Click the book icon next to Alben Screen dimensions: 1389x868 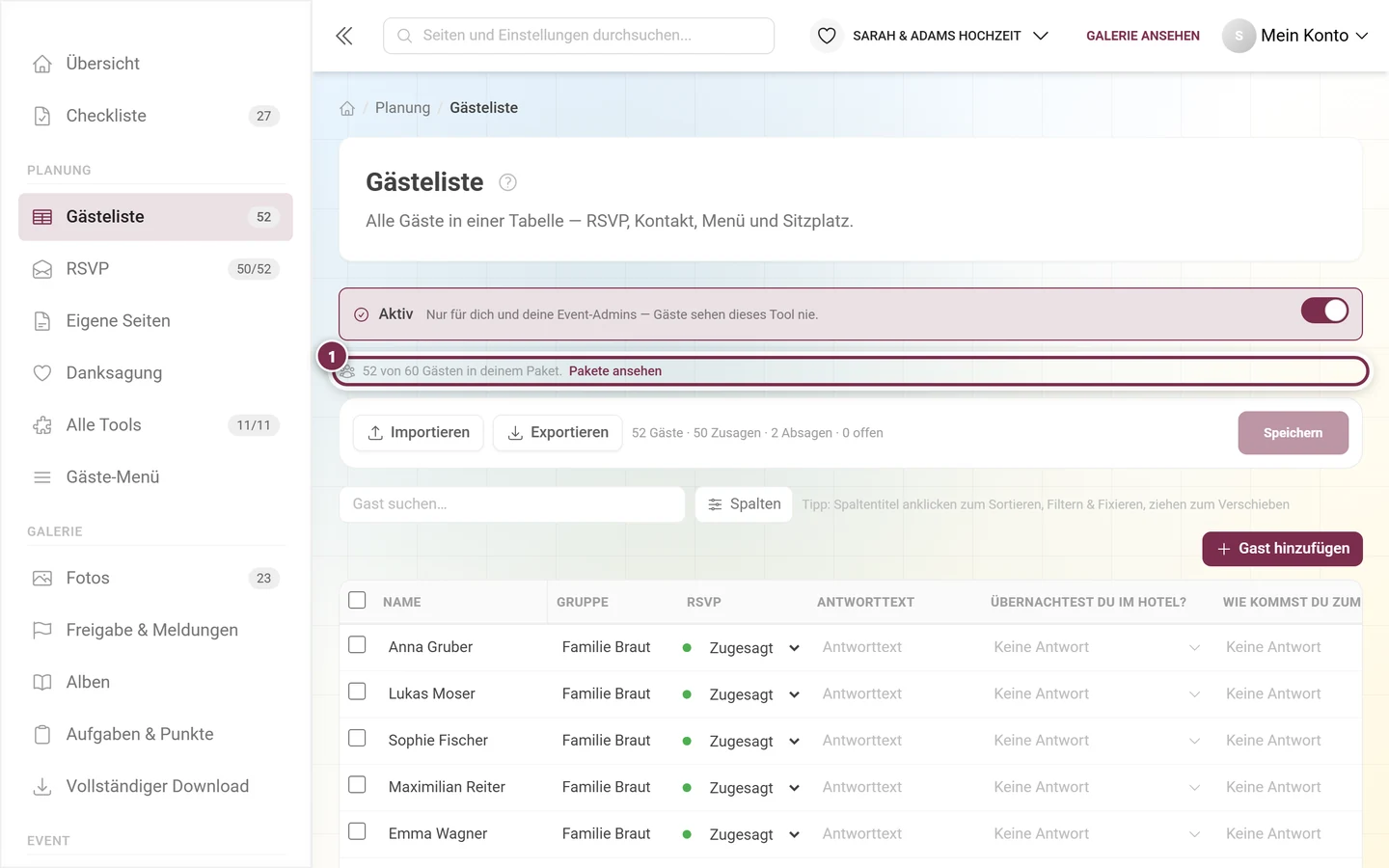pos(42,683)
